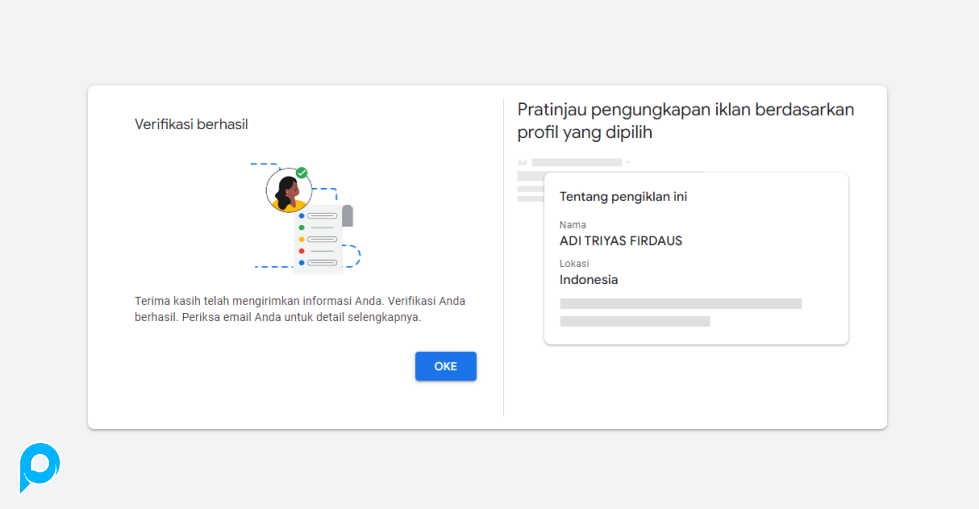Screen dimensions: 979x509
Task: Click the "Pratinjau pengungkapan iklan" preview heading
Action: pyautogui.click(x=685, y=120)
